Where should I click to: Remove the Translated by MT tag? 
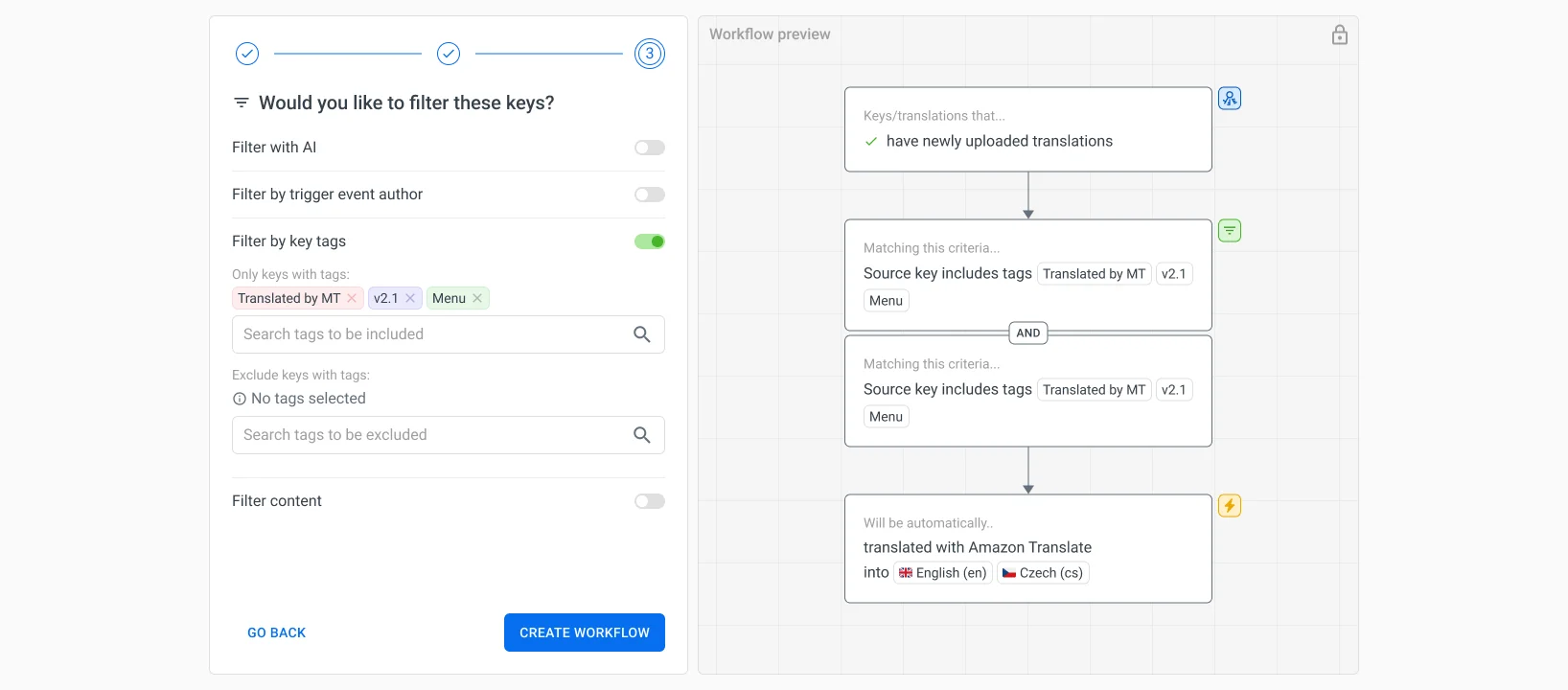(352, 299)
